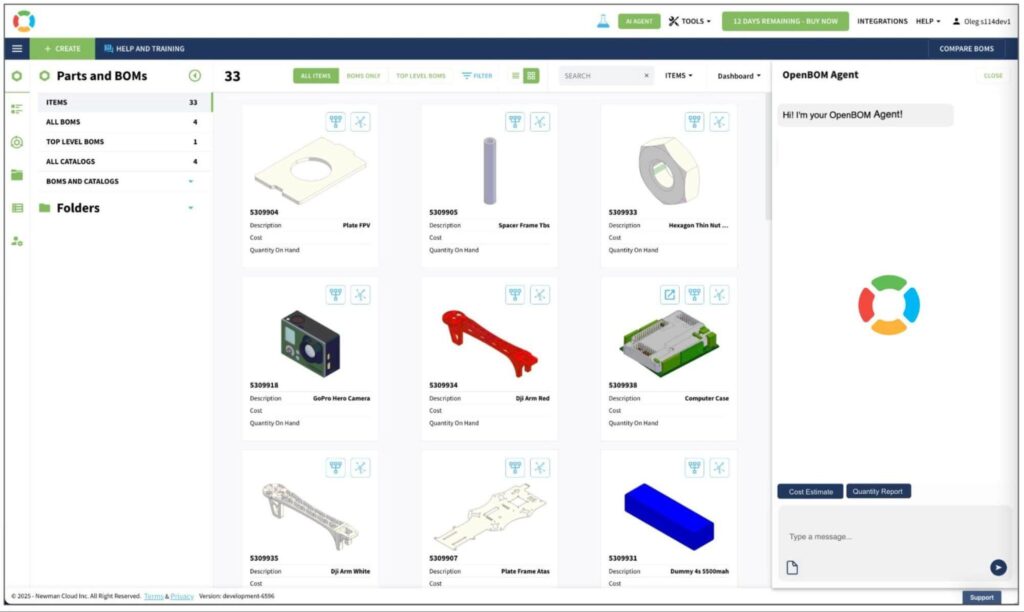This screenshot has width=1024, height=612.
Task: Collapse the Parts and BOMs panel arrow
Action: (195, 76)
